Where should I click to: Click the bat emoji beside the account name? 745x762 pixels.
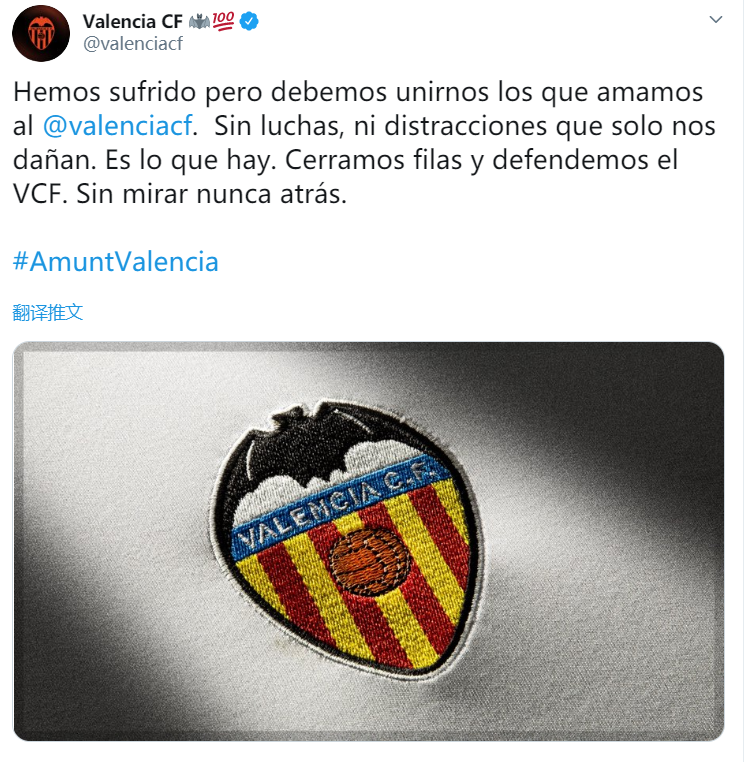(x=199, y=21)
